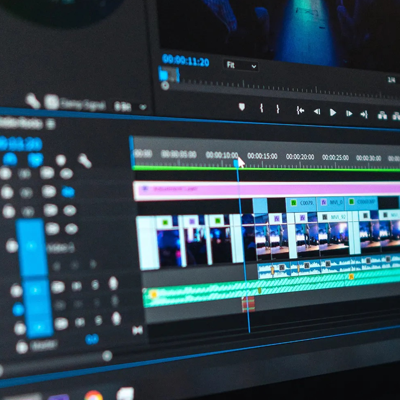Click the timeline header Add Marker icon
The width and height of the screenshot is (400, 400).
point(61,160)
